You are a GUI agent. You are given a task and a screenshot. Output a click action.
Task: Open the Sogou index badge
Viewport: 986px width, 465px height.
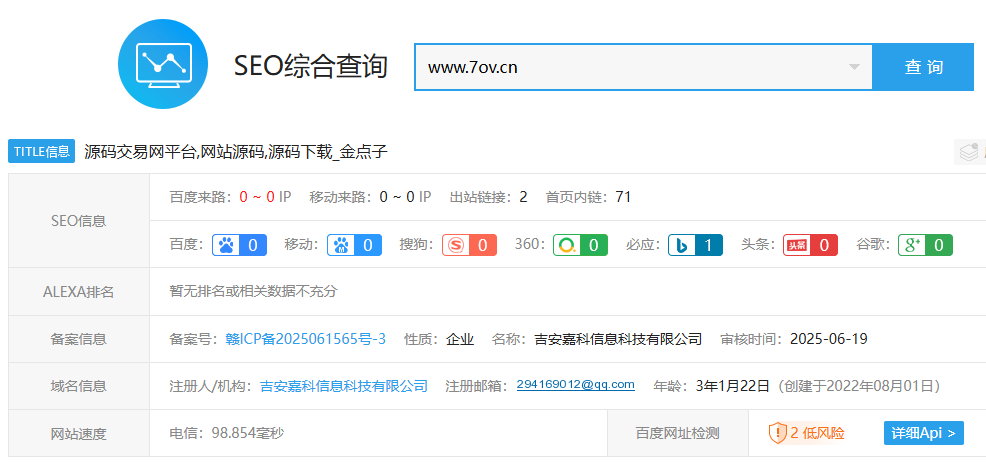[x=469, y=245]
